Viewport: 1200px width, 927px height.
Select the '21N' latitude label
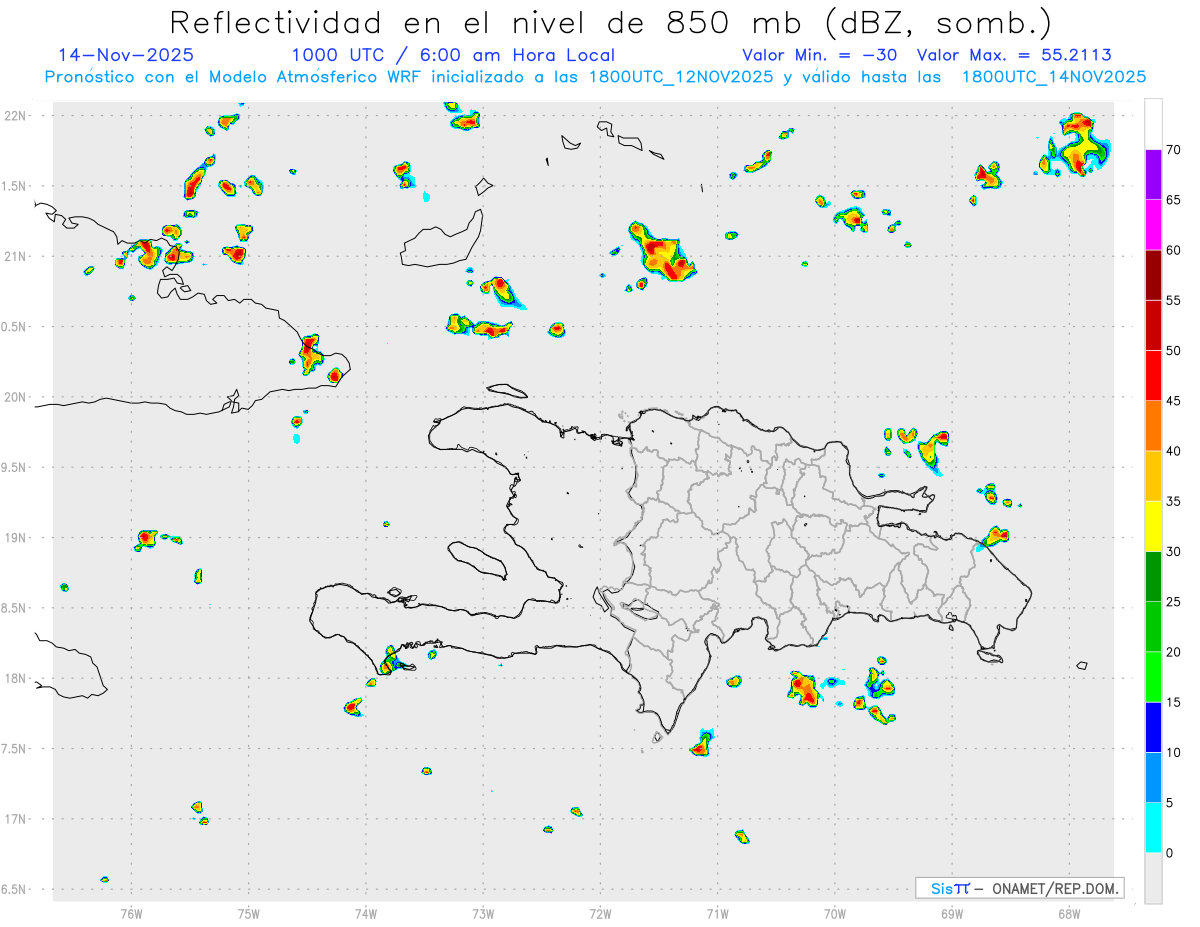[x=16, y=257]
